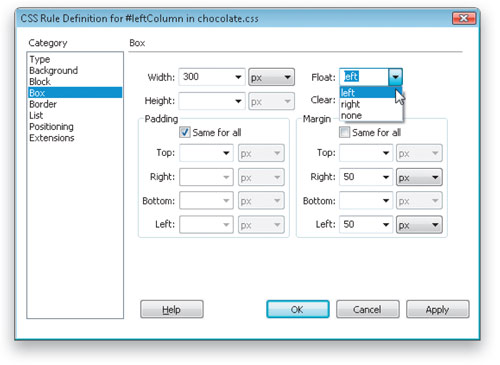Open the Margin Bottom value dropdown
Image resolution: width=500 pixels, height=365 pixels.
point(386,201)
